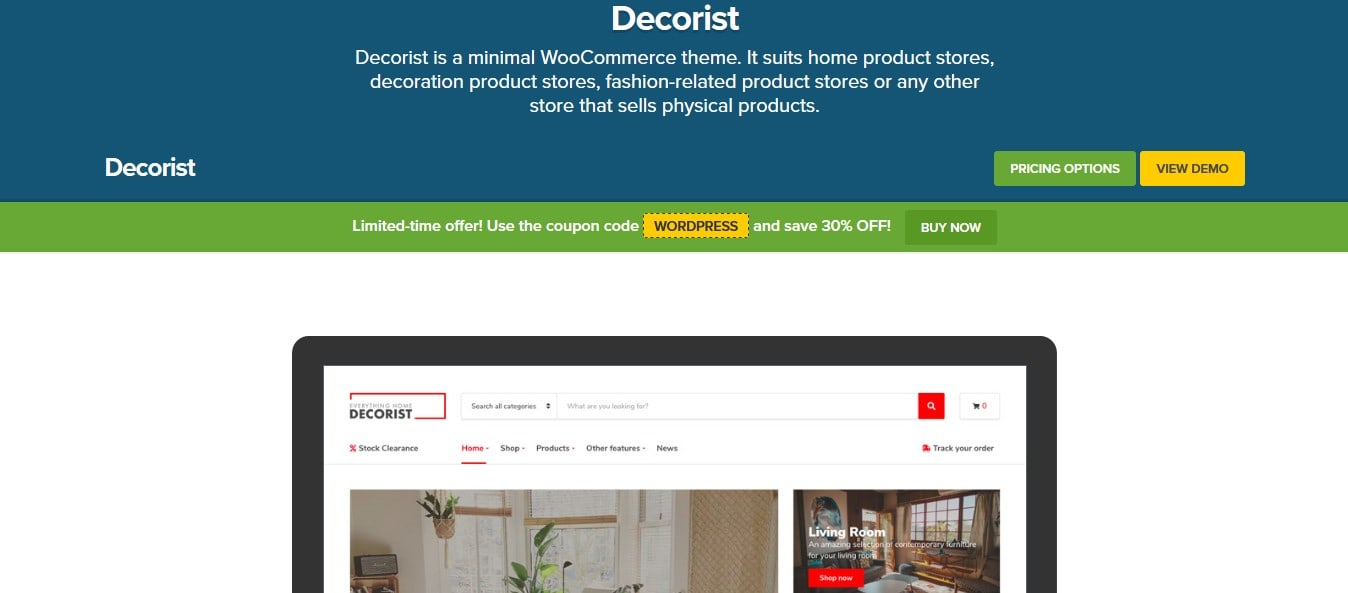The image size is (1348, 593).
Task: Click the red search magnifier icon
Action: 931,406
